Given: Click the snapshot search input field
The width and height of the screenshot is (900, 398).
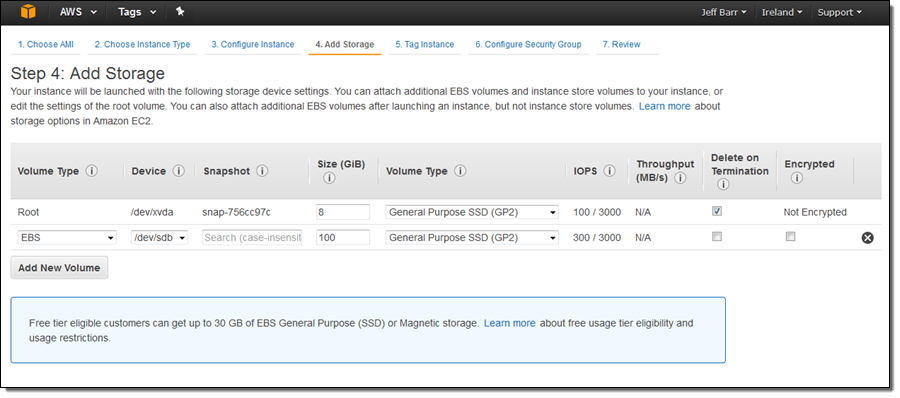Looking at the screenshot, I should [x=252, y=237].
